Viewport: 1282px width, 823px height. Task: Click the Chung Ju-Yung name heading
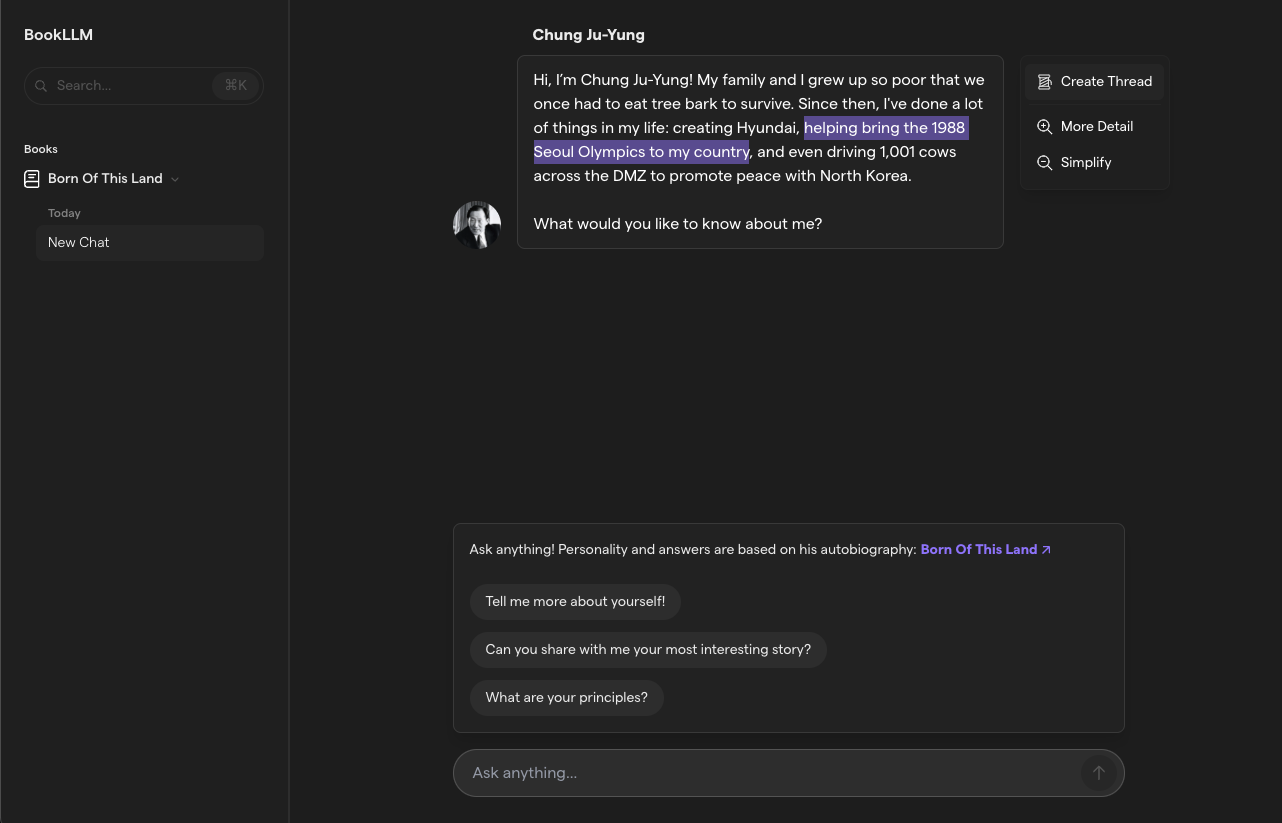[588, 35]
